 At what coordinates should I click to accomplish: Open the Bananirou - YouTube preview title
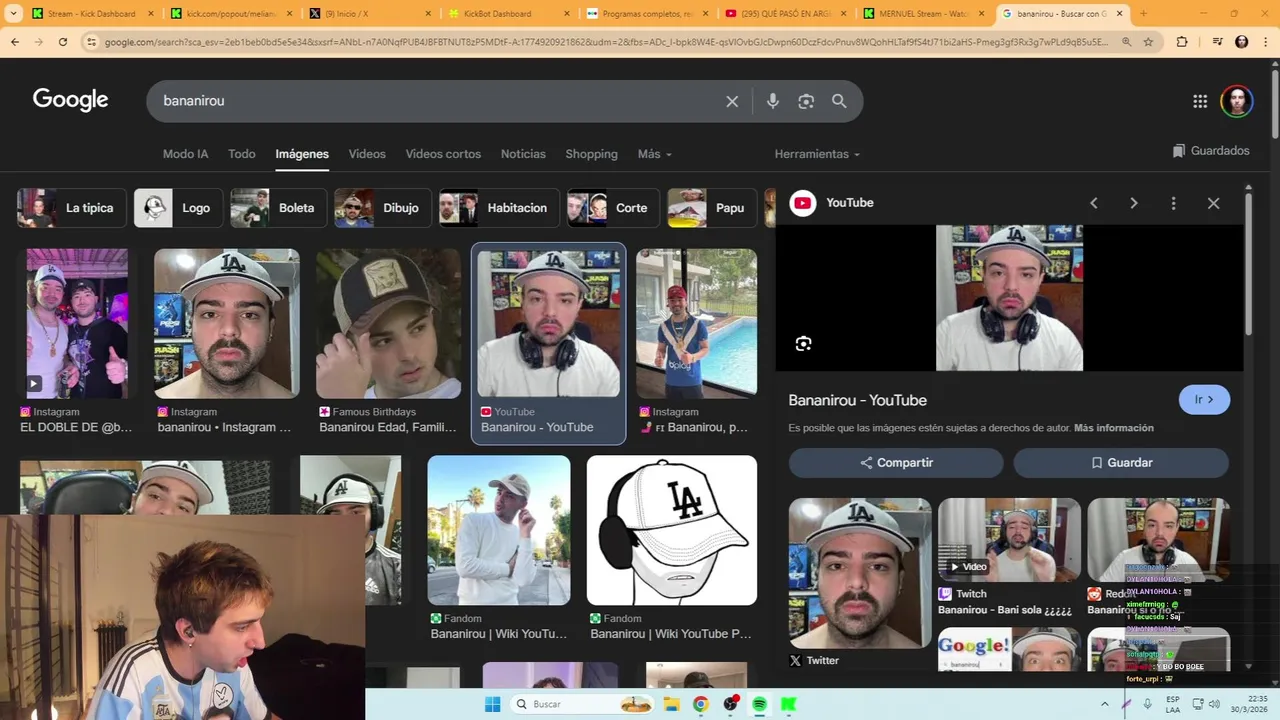tap(857, 400)
